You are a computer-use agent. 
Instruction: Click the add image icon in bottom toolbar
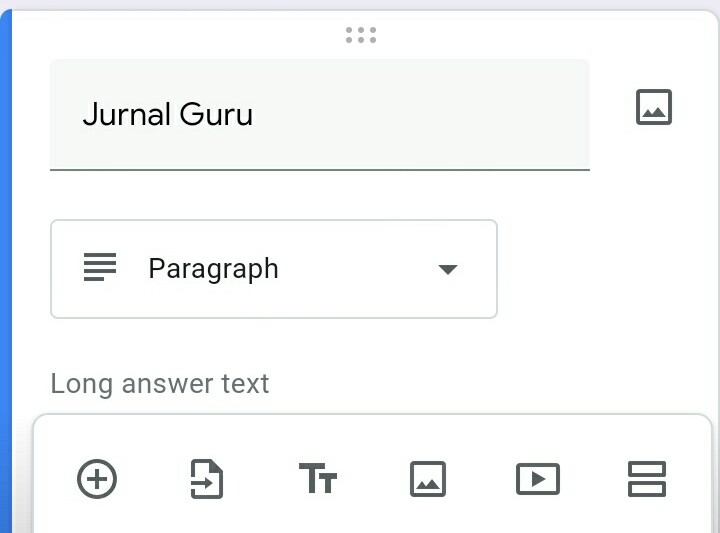pos(428,479)
